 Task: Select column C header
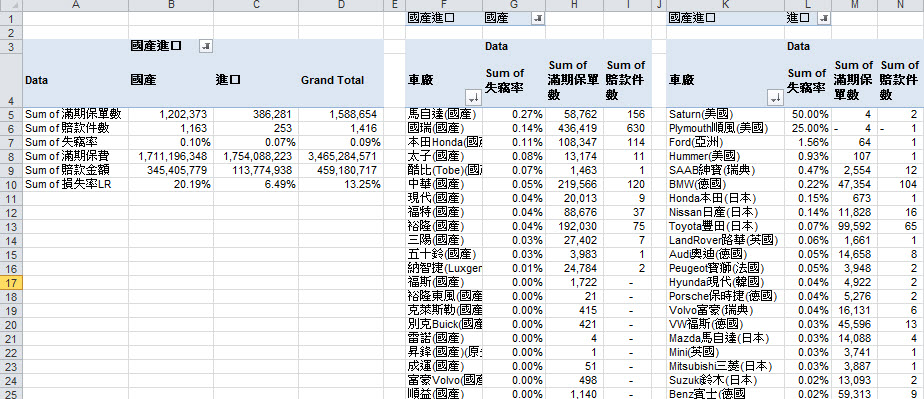[x=256, y=5]
